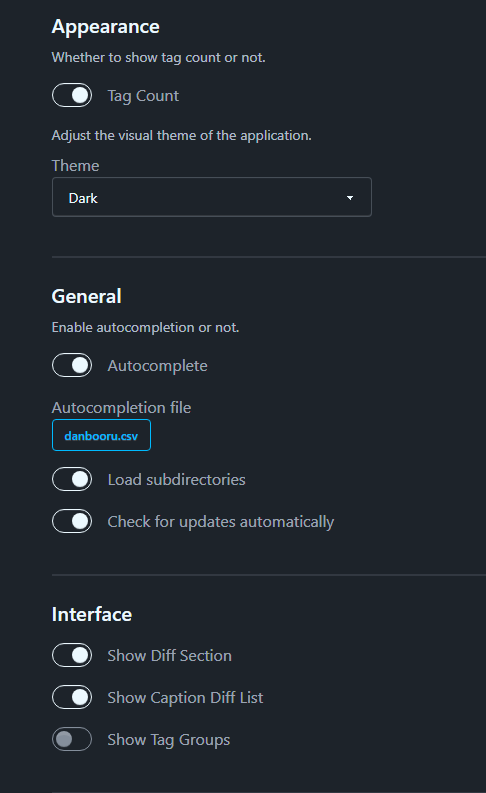Viewport: 486px width, 793px height.
Task: Click the Tag Count label text
Action: click(143, 96)
